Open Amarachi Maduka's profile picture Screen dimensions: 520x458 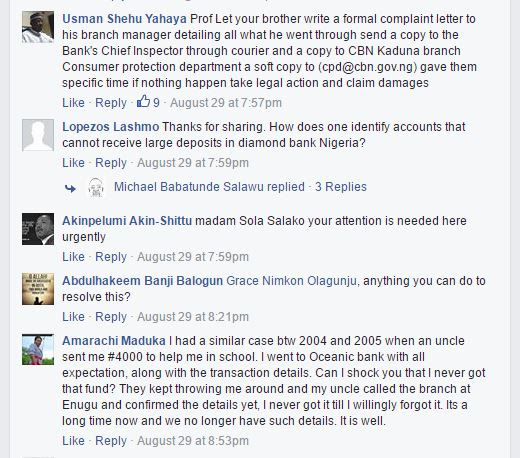(x=38, y=349)
